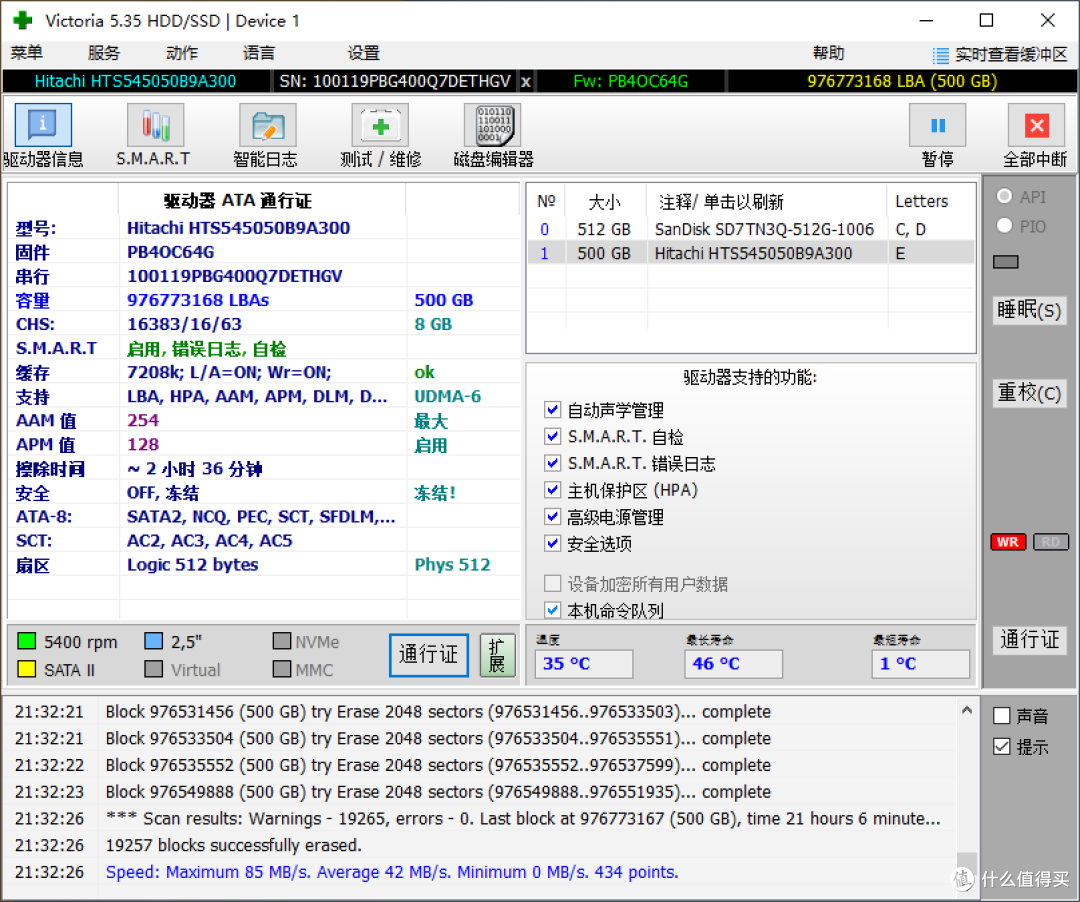Toggle 安全选项 checkbox
Screen dimensions: 1080x902
click(552, 543)
